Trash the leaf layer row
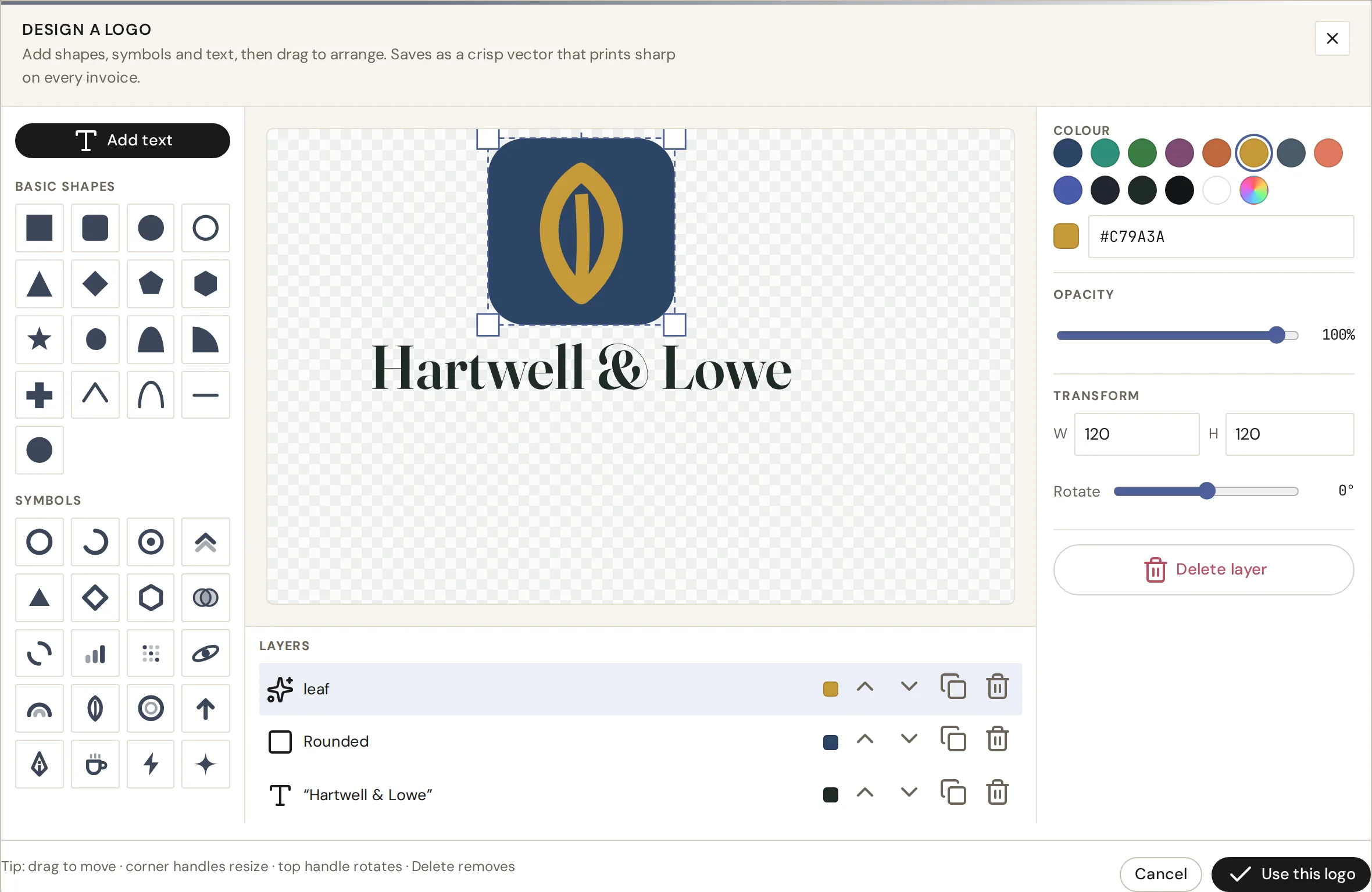 pyautogui.click(x=998, y=687)
